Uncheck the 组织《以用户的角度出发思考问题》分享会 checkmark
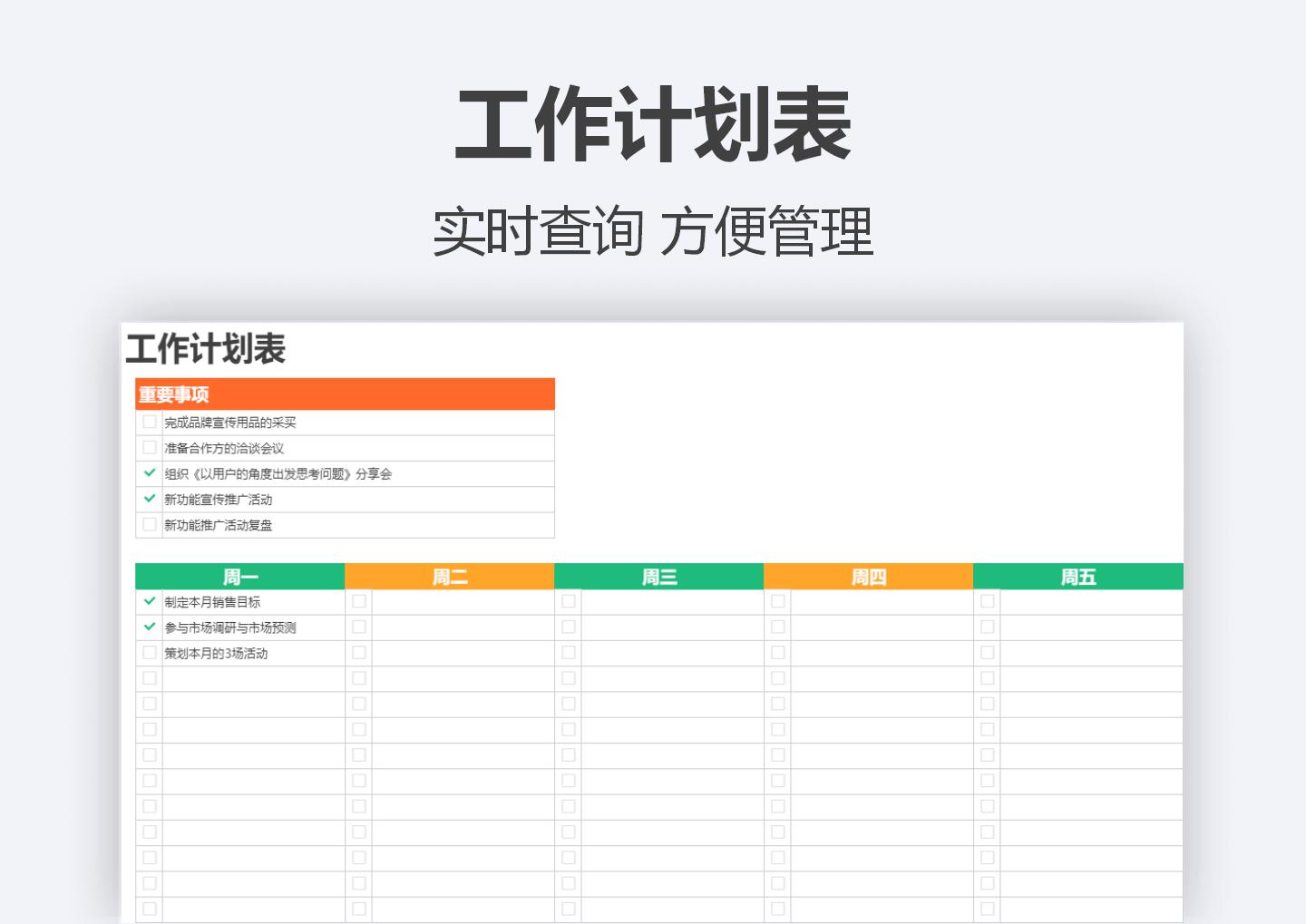The width and height of the screenshot is (1306, 924). coord(150,473)
